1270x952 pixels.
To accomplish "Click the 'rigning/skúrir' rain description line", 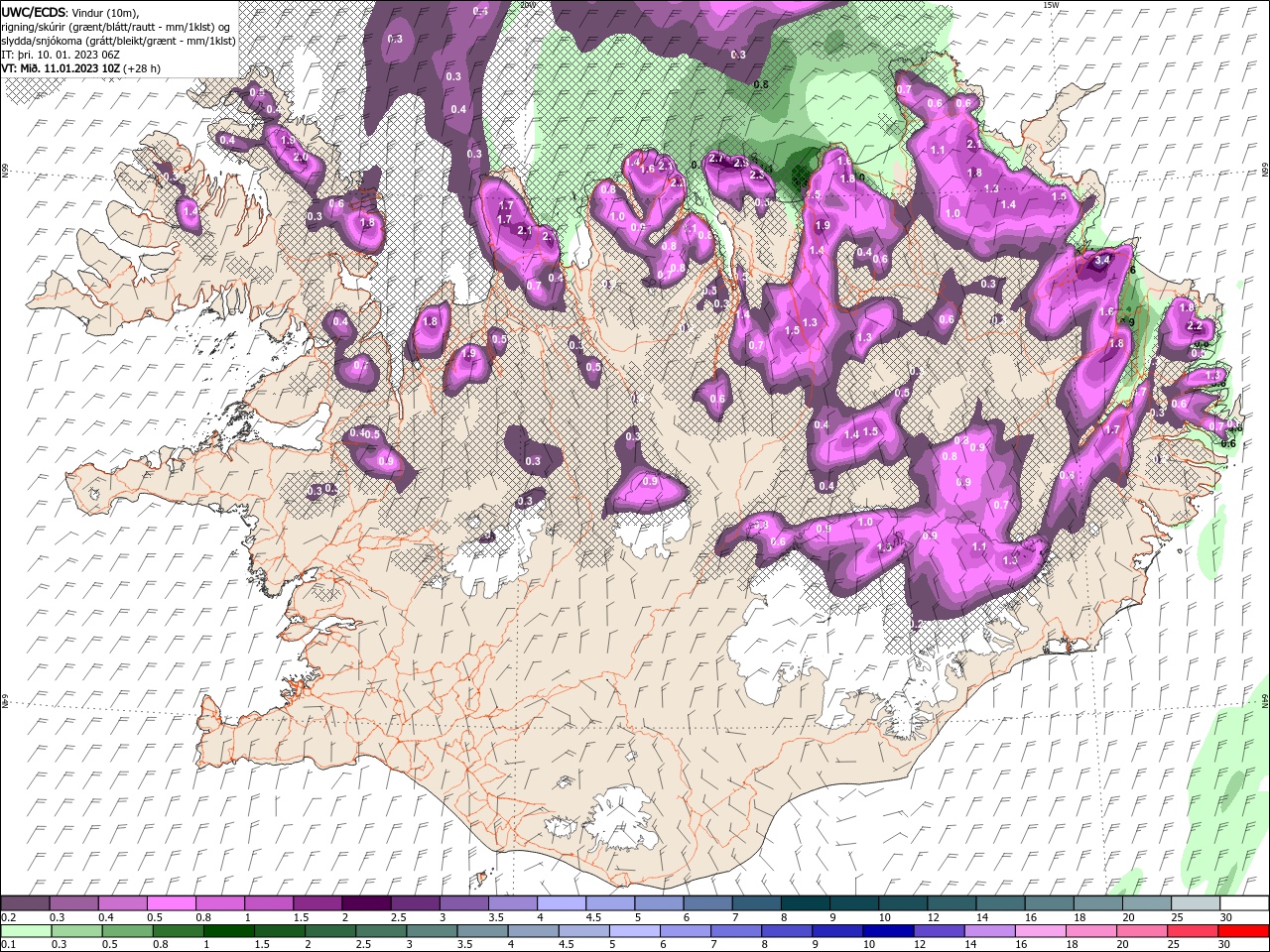I will coord(116,27).
